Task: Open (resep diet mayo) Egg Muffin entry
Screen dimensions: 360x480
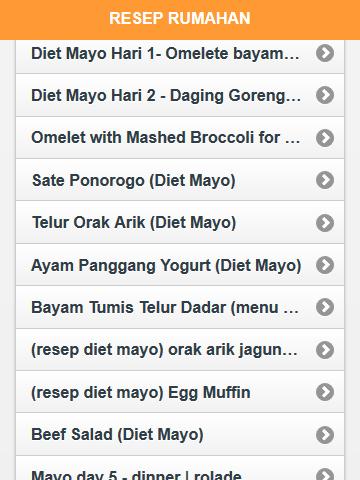Action: pos(180,392)
